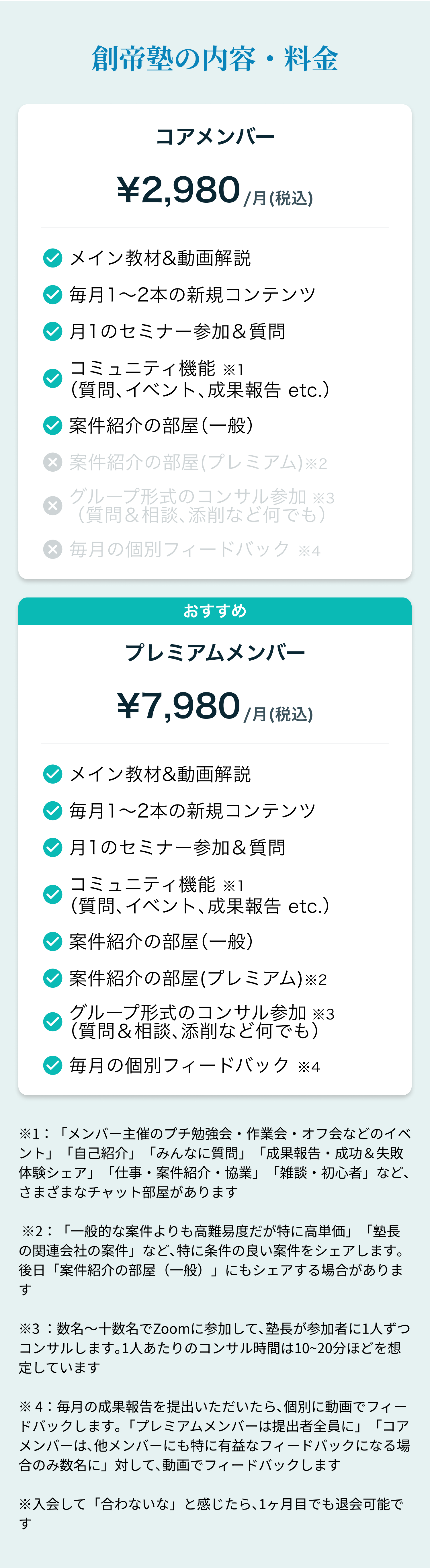Click the ¥7,980 monthly price
Screen dimensions: 430x1568
tap(179, 706)
